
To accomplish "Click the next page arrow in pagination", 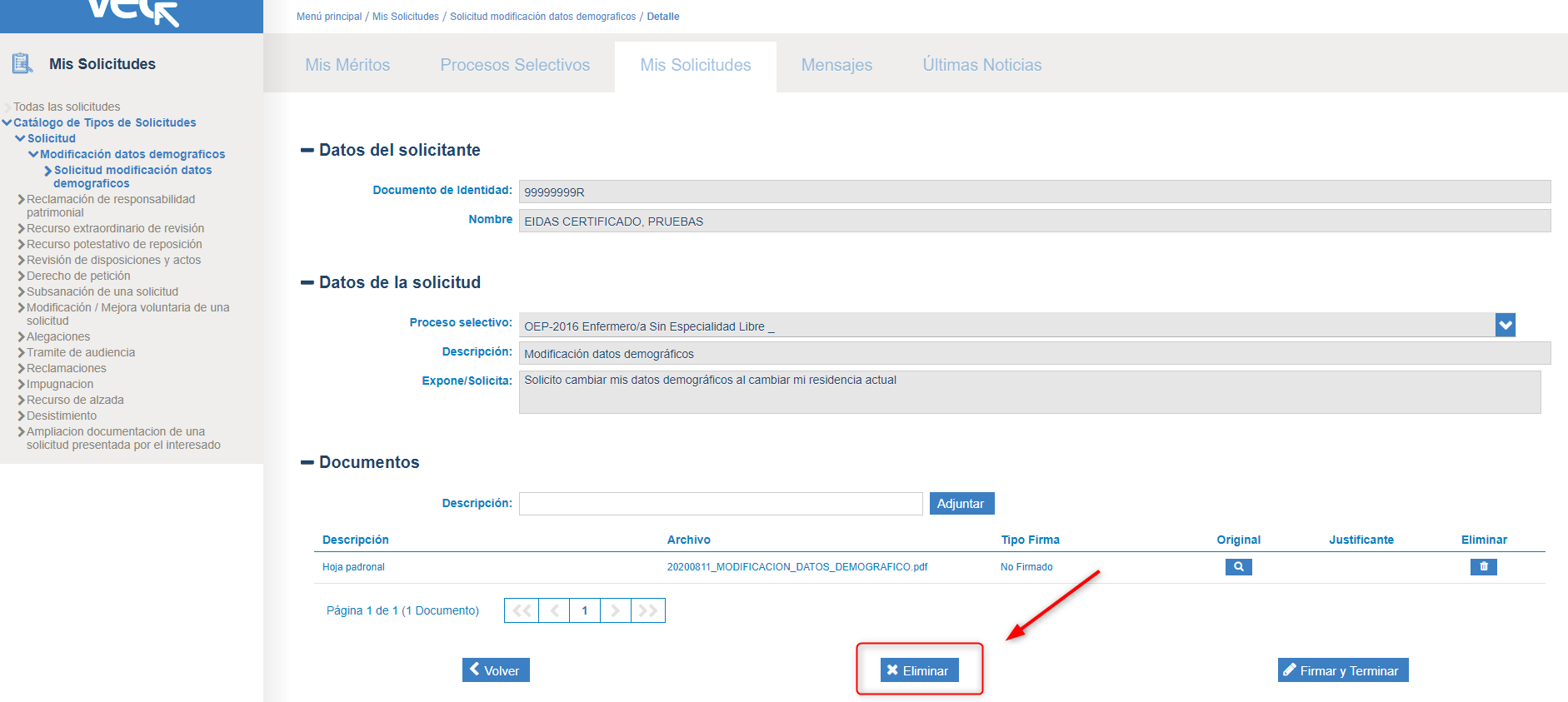I will [615, 610].
